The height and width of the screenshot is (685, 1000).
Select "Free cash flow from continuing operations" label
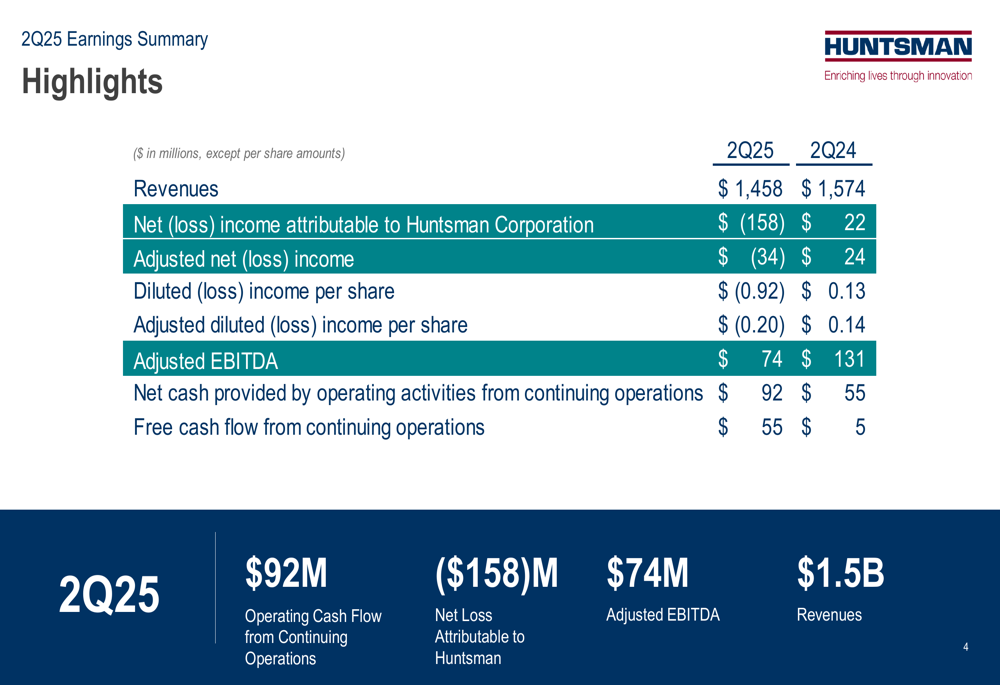309,427
